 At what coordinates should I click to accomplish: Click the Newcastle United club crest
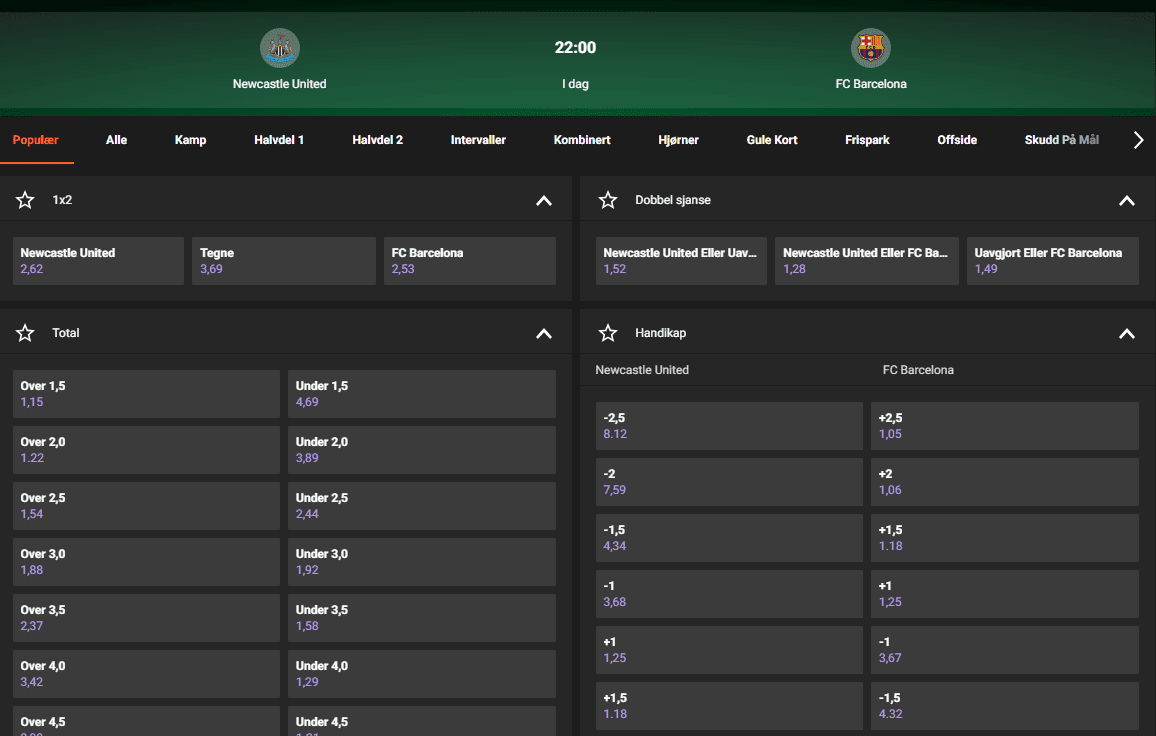point(279,48)
